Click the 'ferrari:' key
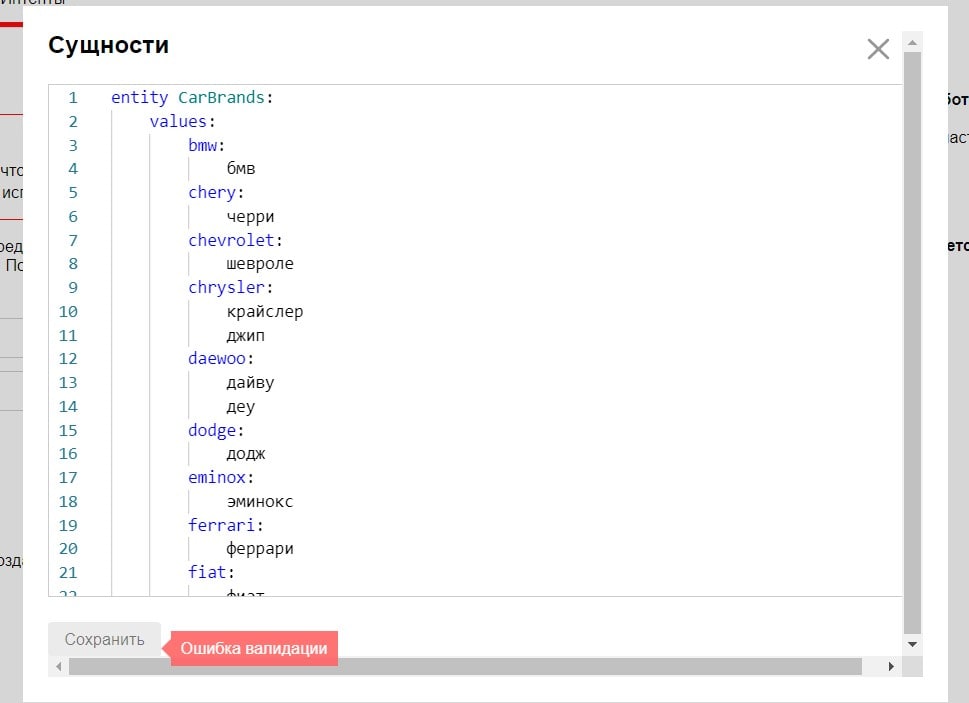The height and width of the screenshot is (703, 969). (226, 525)
